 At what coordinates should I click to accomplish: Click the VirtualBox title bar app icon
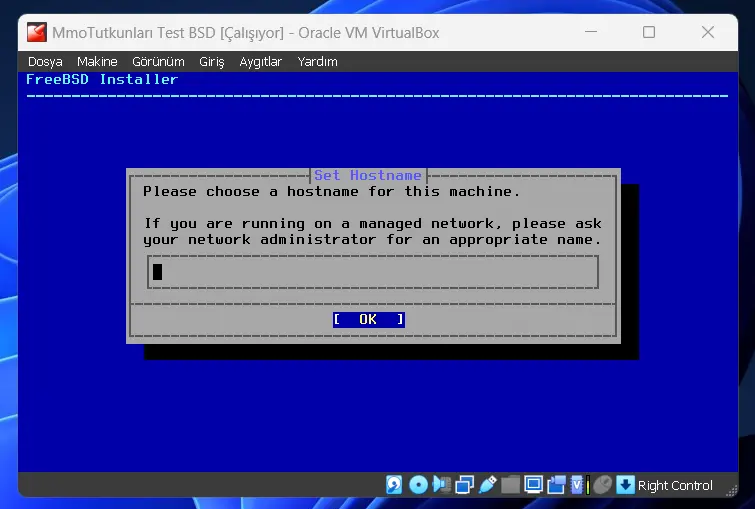point(37,33)
